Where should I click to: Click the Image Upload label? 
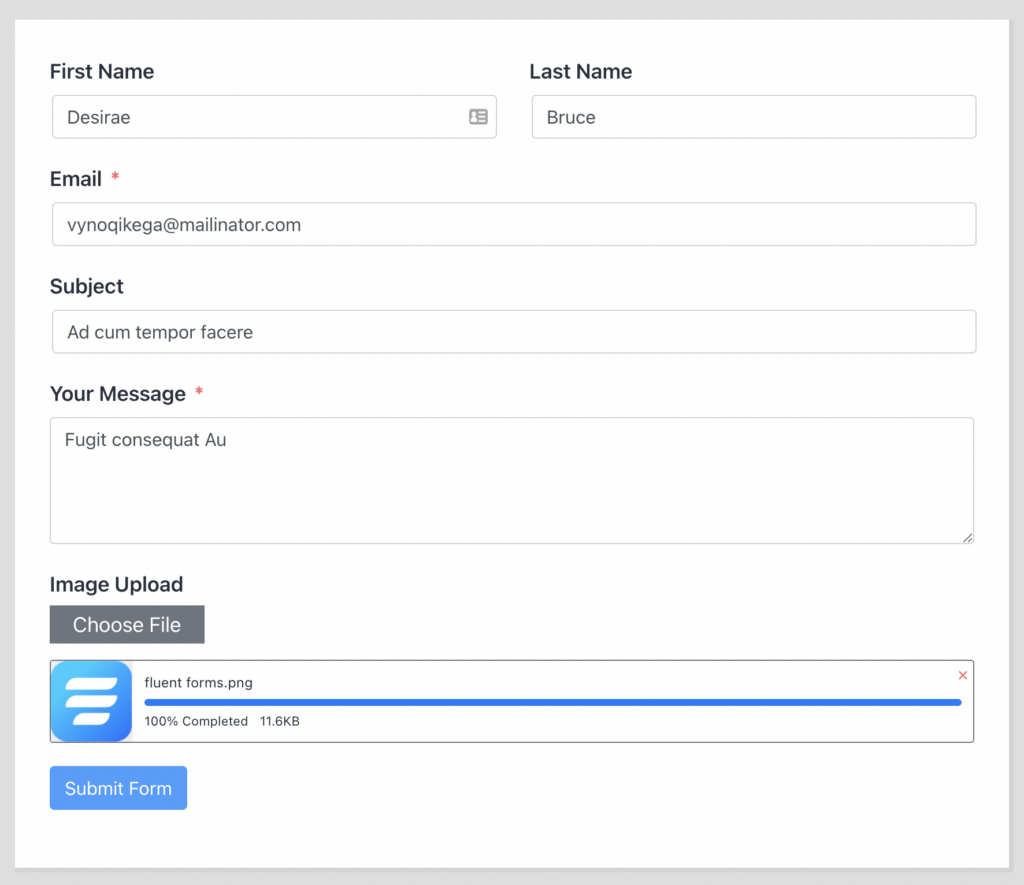[x=116, y=584]
